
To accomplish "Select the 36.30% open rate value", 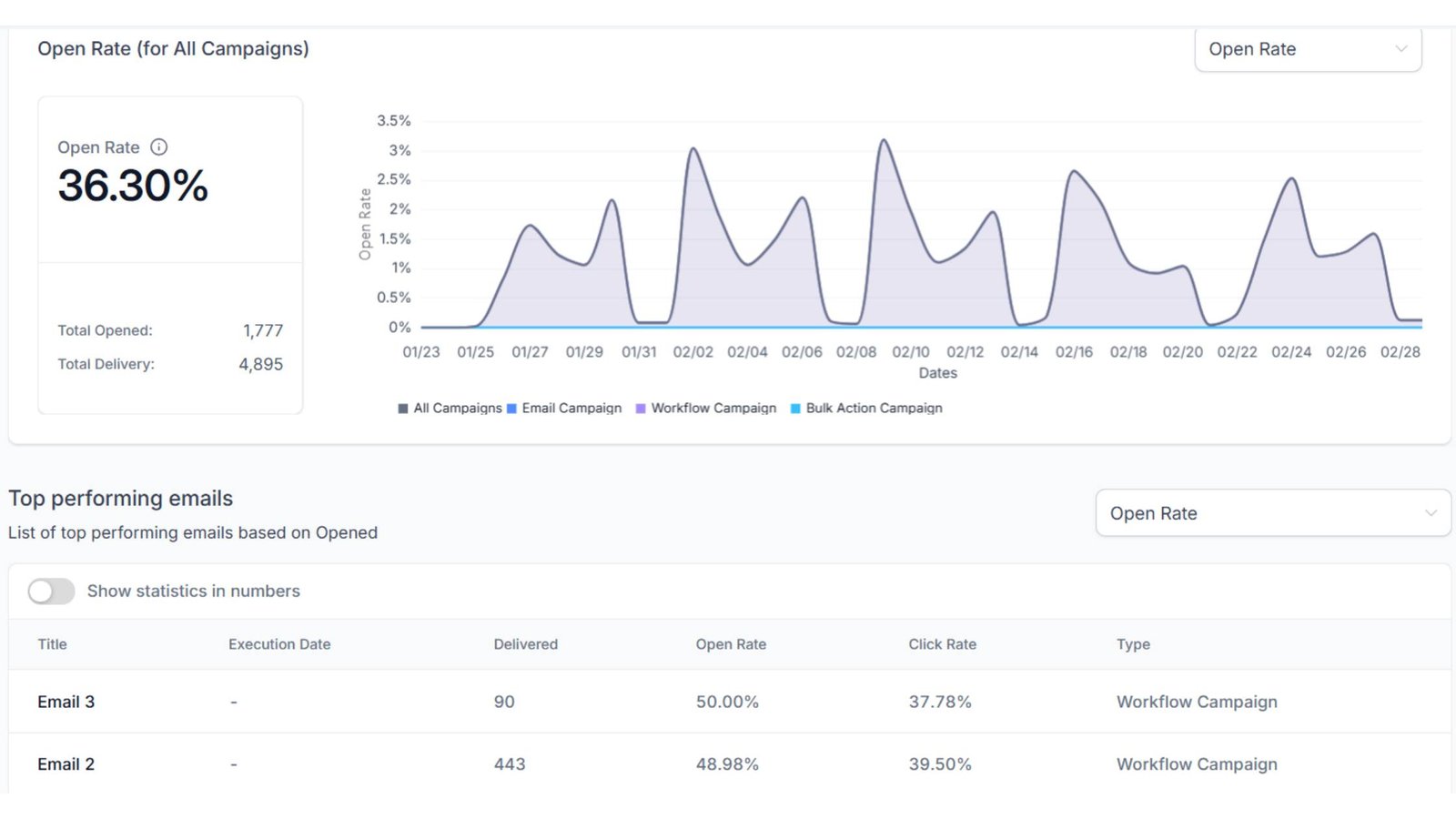I will pyautogui.click(x=133, y=186).
